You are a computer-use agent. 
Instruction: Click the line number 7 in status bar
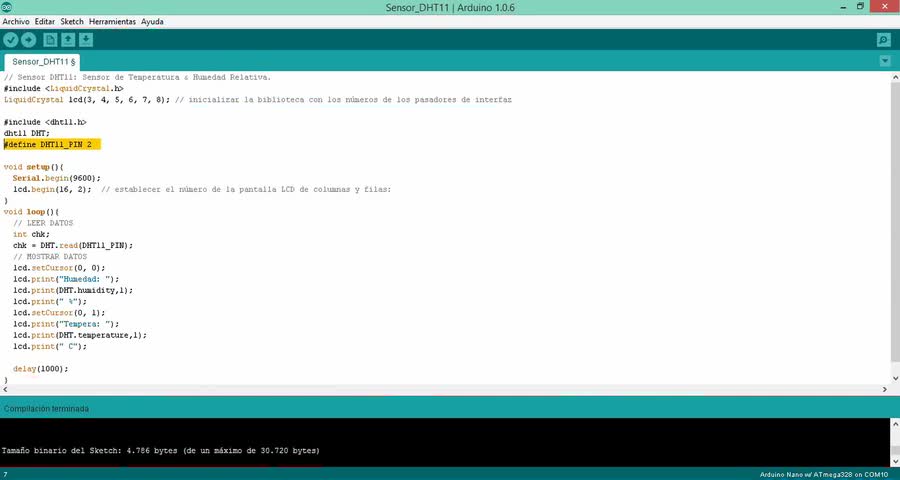click(x=5, y=474)
